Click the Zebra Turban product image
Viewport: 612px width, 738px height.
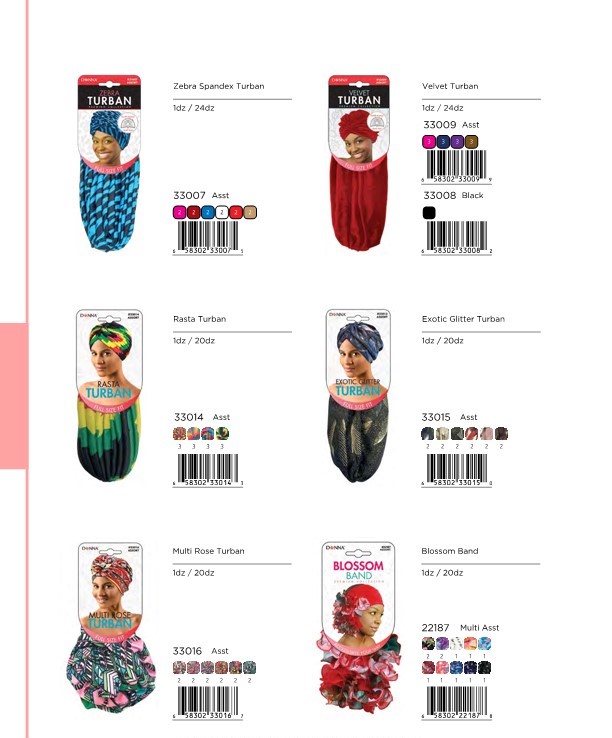(109, 163)
